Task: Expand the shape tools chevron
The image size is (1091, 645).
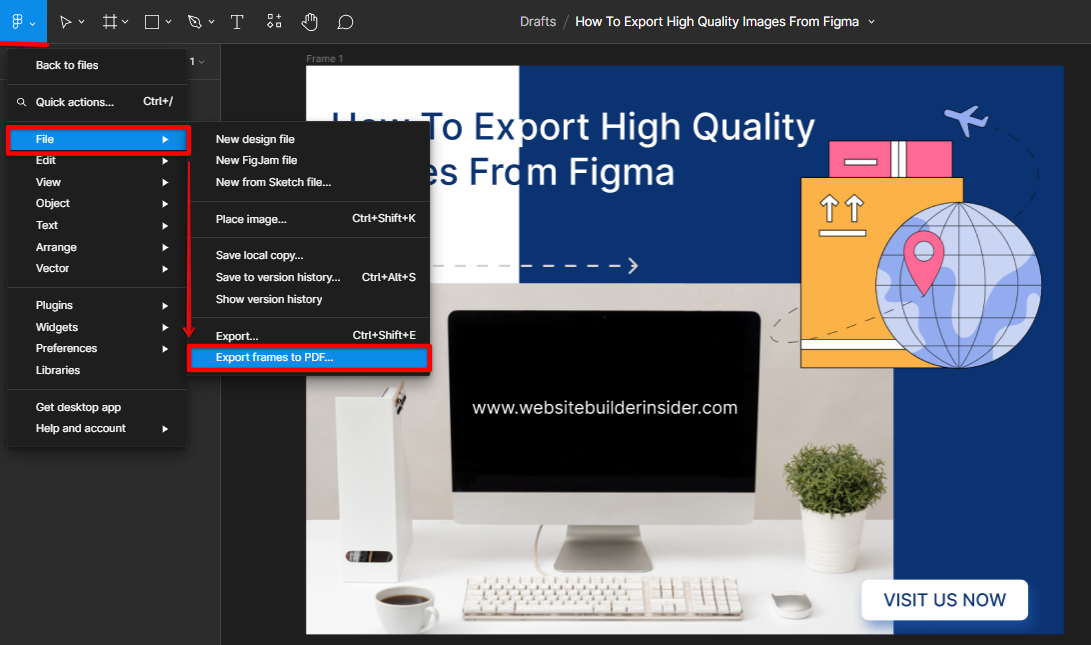Action: pos(168,22)
